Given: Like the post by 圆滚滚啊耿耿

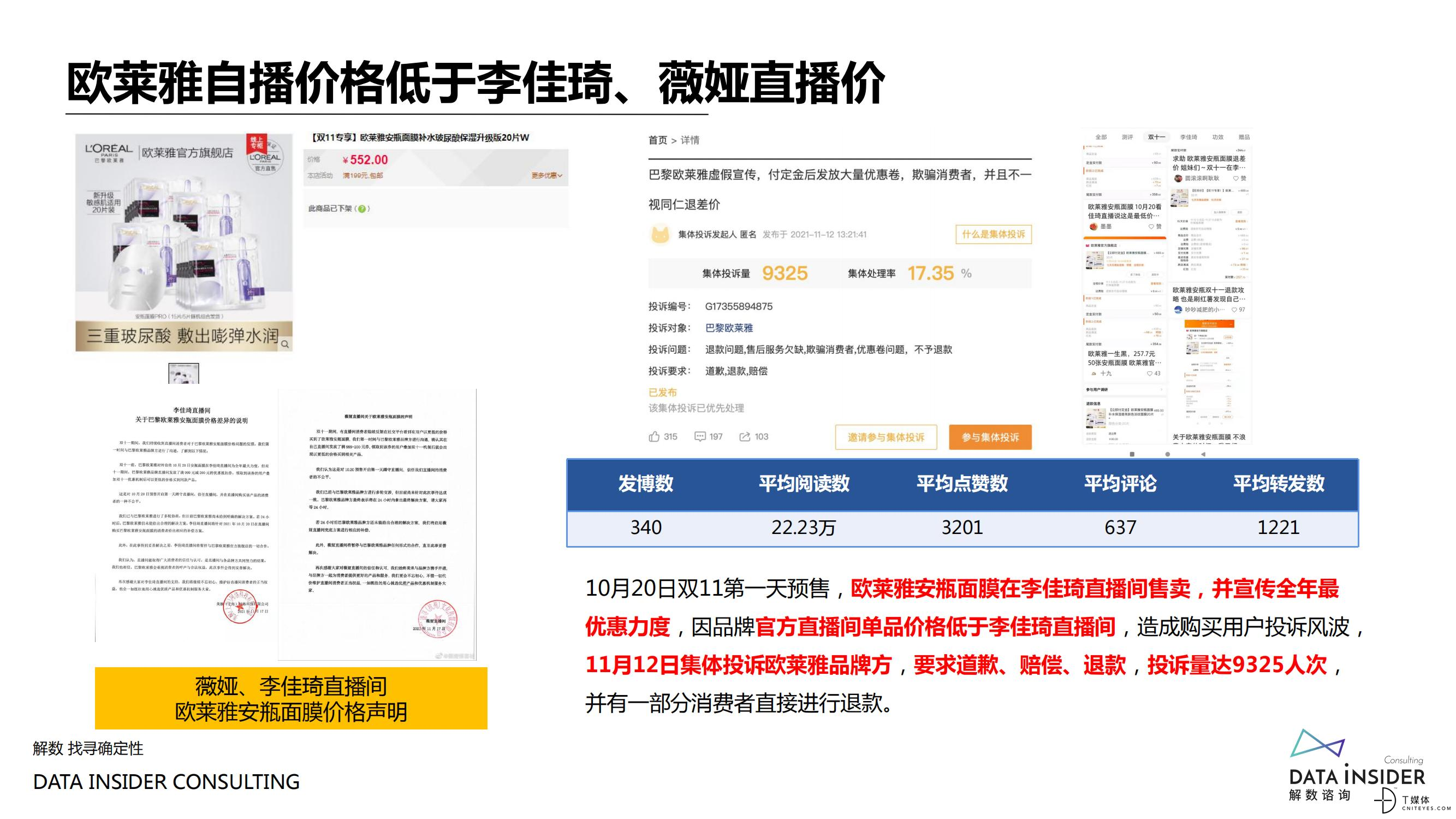Looking at the screenshot, I should 1235,179.
